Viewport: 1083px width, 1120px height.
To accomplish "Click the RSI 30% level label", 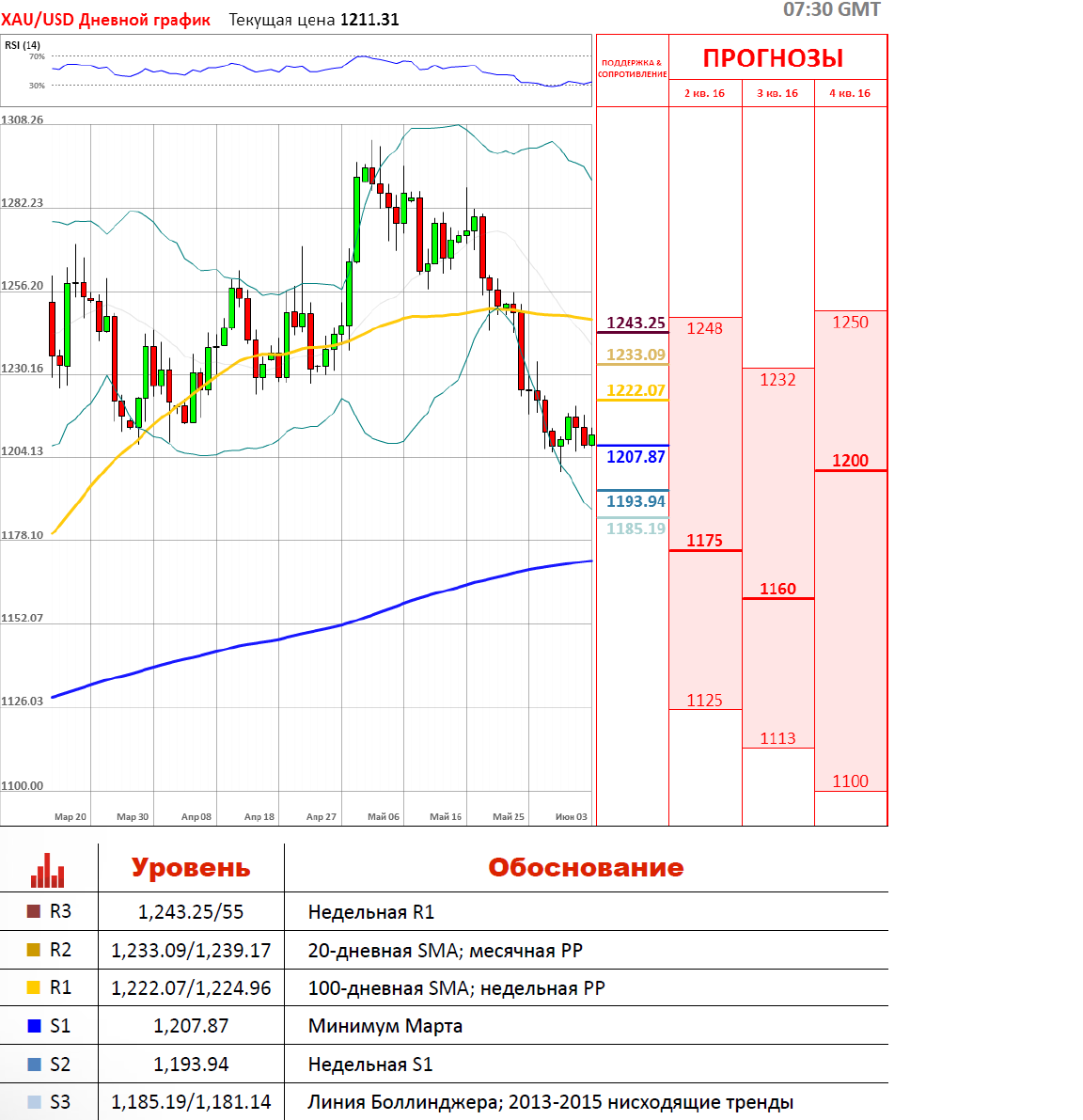I will pyautogui.click(x=37, y=86).
